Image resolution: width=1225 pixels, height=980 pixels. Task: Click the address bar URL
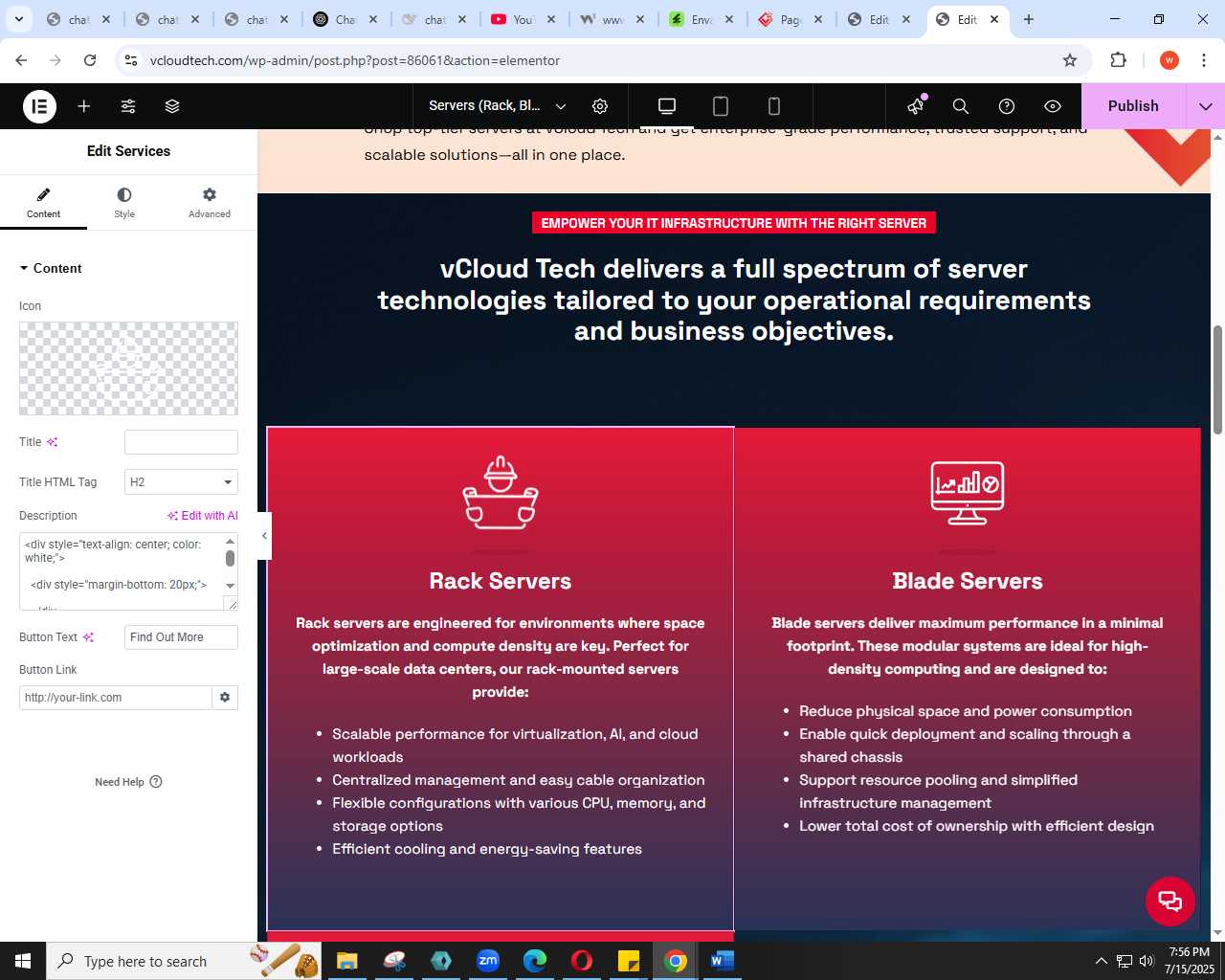[355, 60]
